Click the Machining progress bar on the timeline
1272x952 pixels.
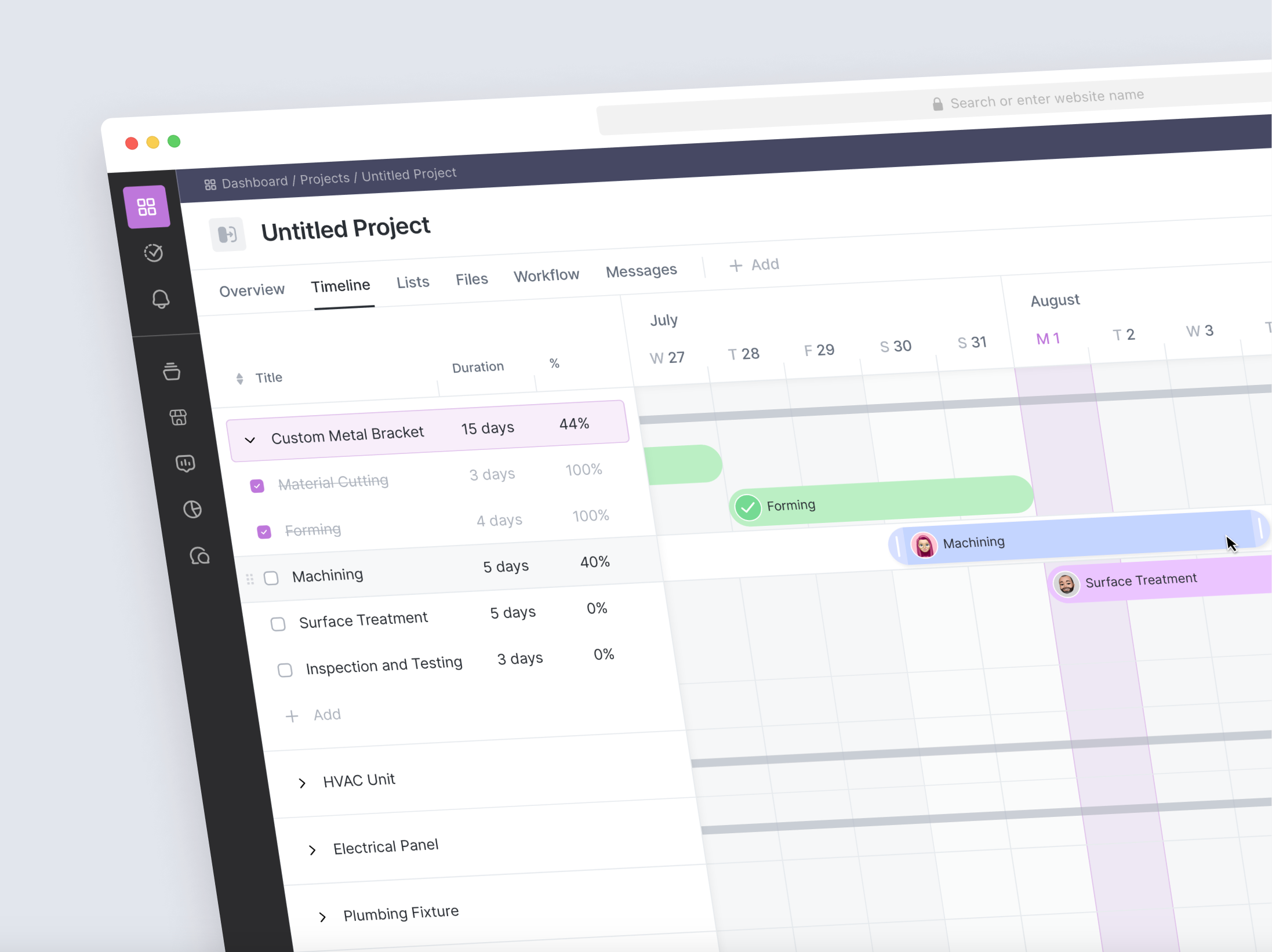tap(1073, 539)
